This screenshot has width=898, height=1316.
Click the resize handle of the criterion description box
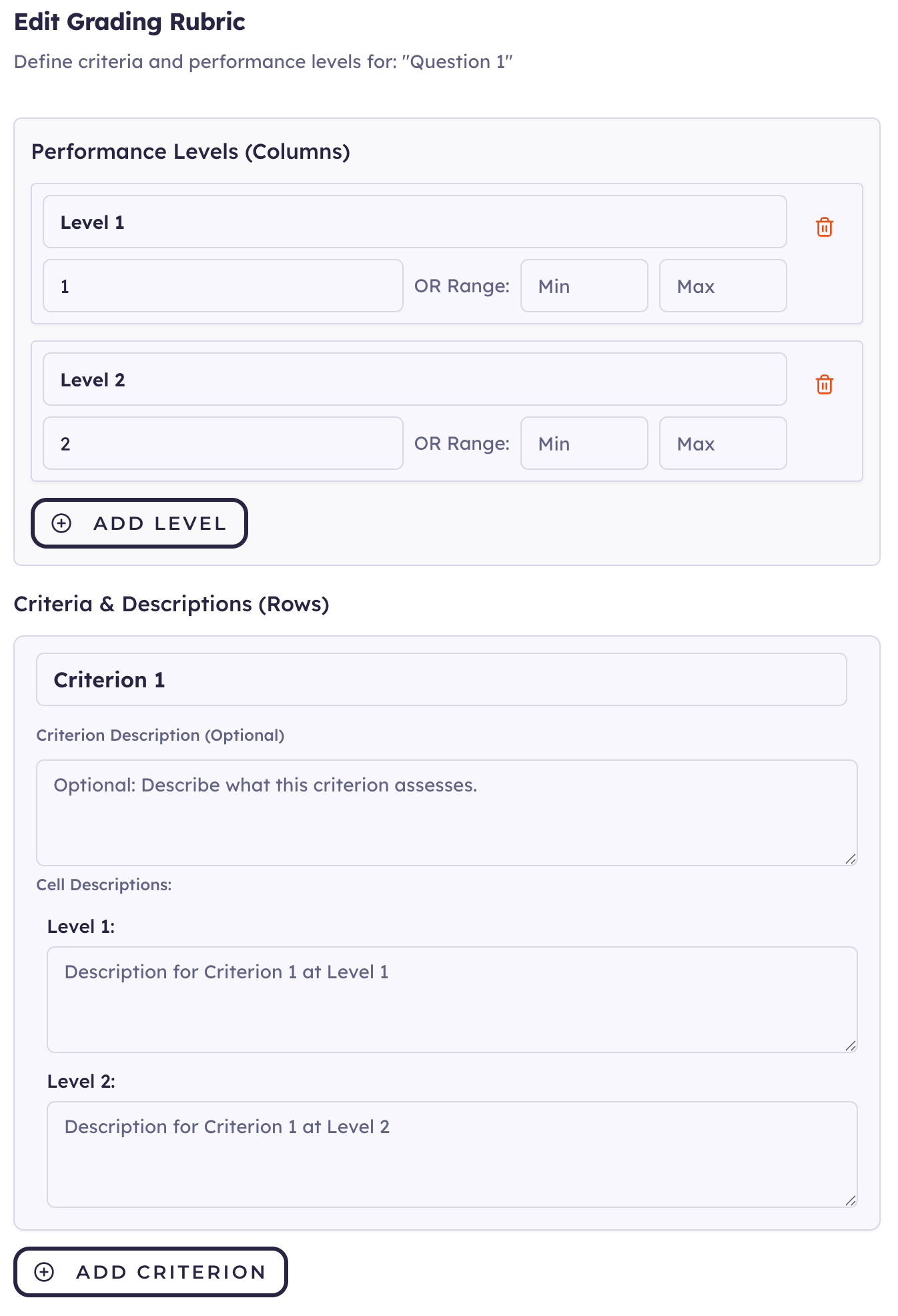(x=851, y=860)
